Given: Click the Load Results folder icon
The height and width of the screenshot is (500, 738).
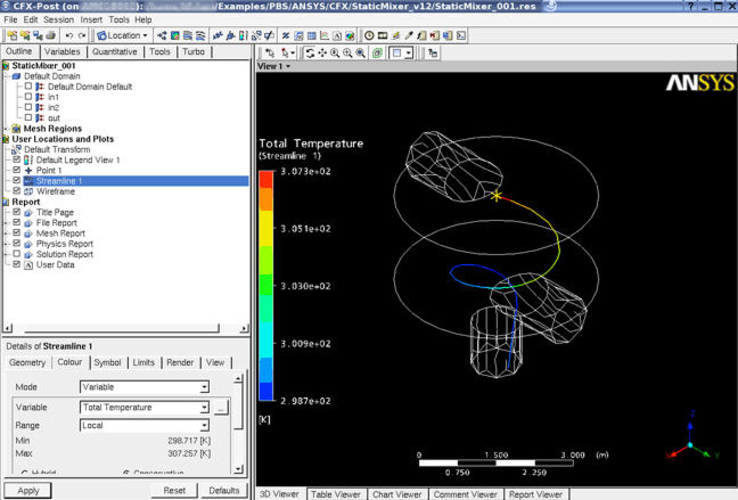Looking at the screenshot, I should (x=12, y=35).
